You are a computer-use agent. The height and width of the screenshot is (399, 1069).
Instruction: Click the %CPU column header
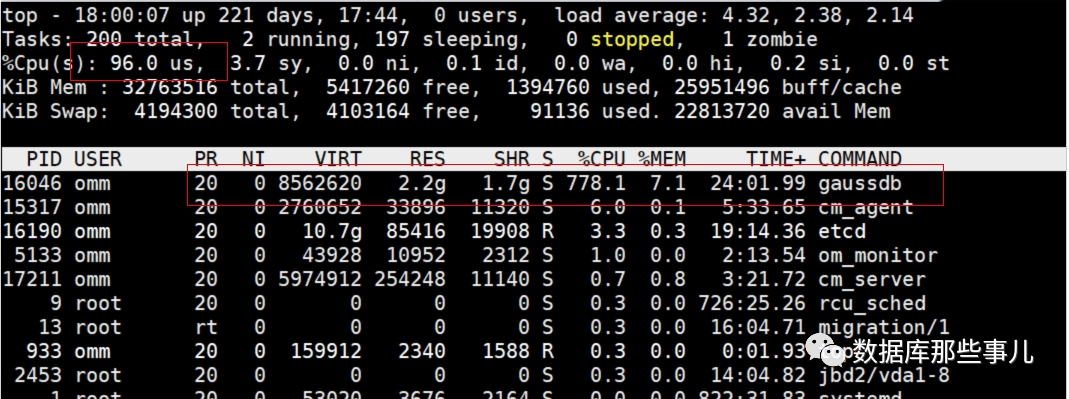[601, 160]
